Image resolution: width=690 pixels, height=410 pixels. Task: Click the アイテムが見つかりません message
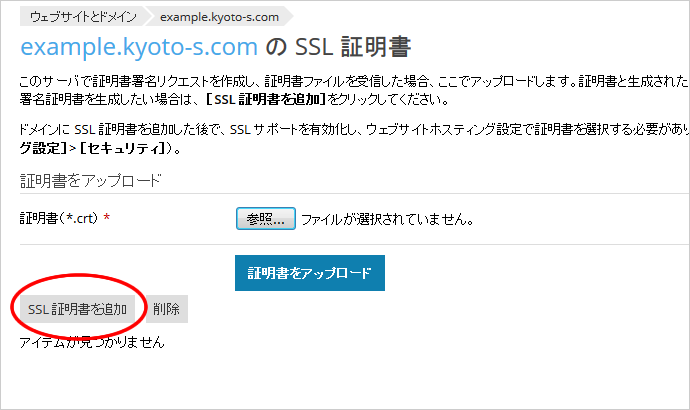pos(92,342)
